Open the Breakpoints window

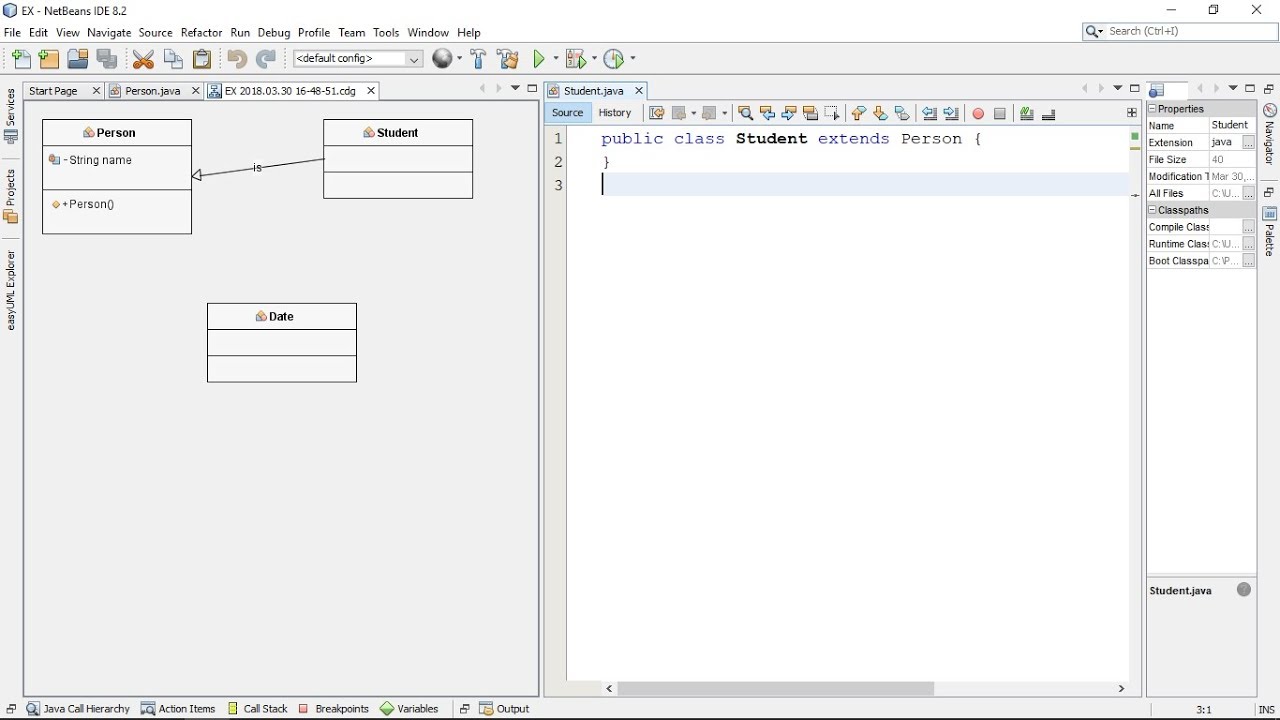tap(333, 709)
